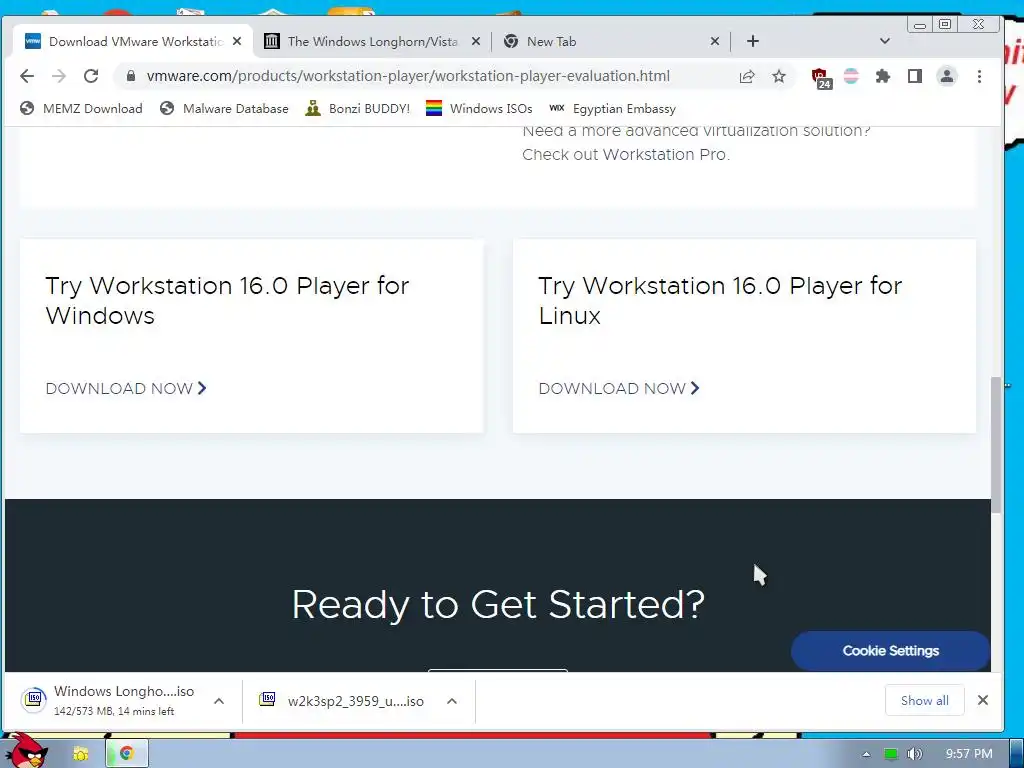Click the 142/573 MB download progress text

coord(114,711)
